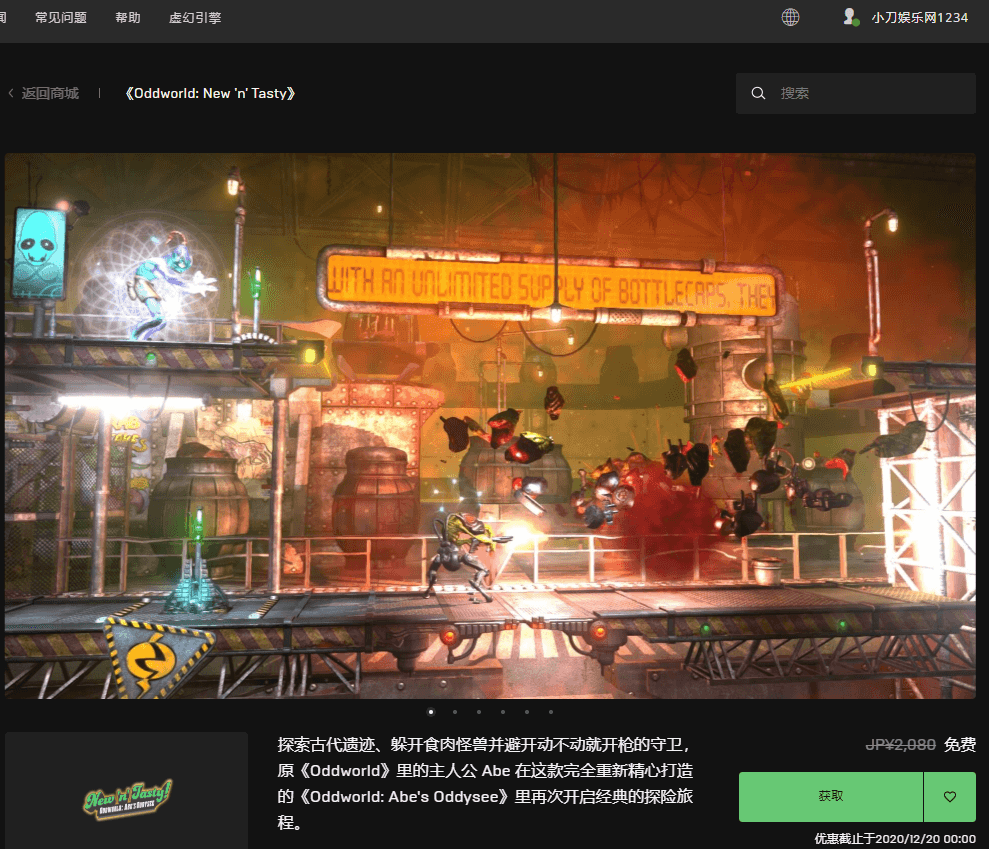Open the language globe icon
Screen dimensions: 989x849
click(790, 17)
